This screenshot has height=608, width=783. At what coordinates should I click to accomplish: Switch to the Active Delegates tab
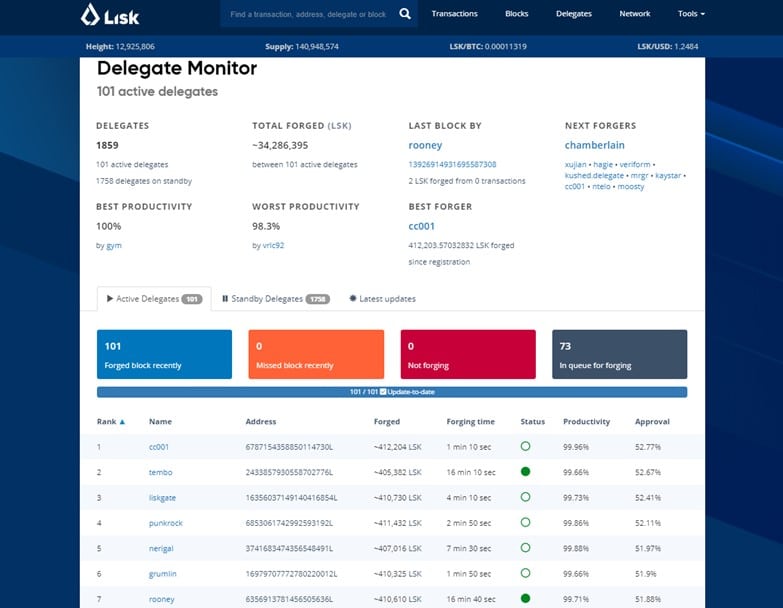154,299
